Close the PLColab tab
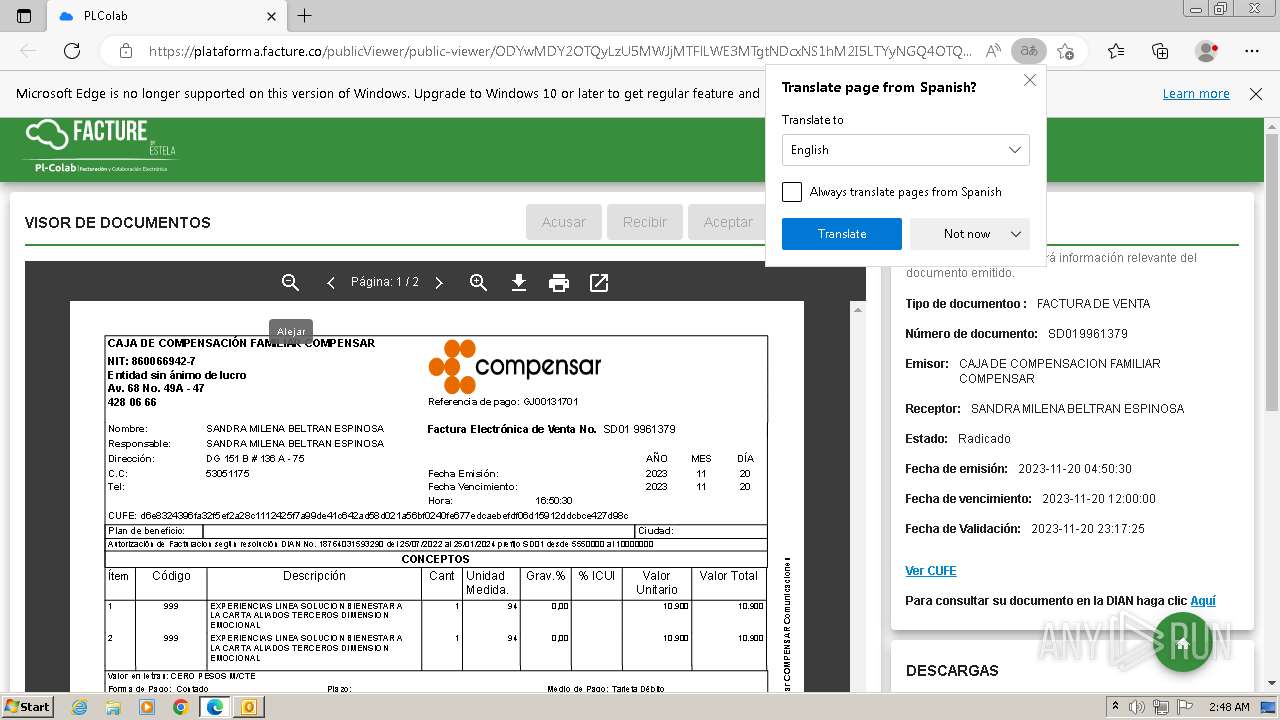This screenshot has width=1280, height=720. [x=272, y=16]
